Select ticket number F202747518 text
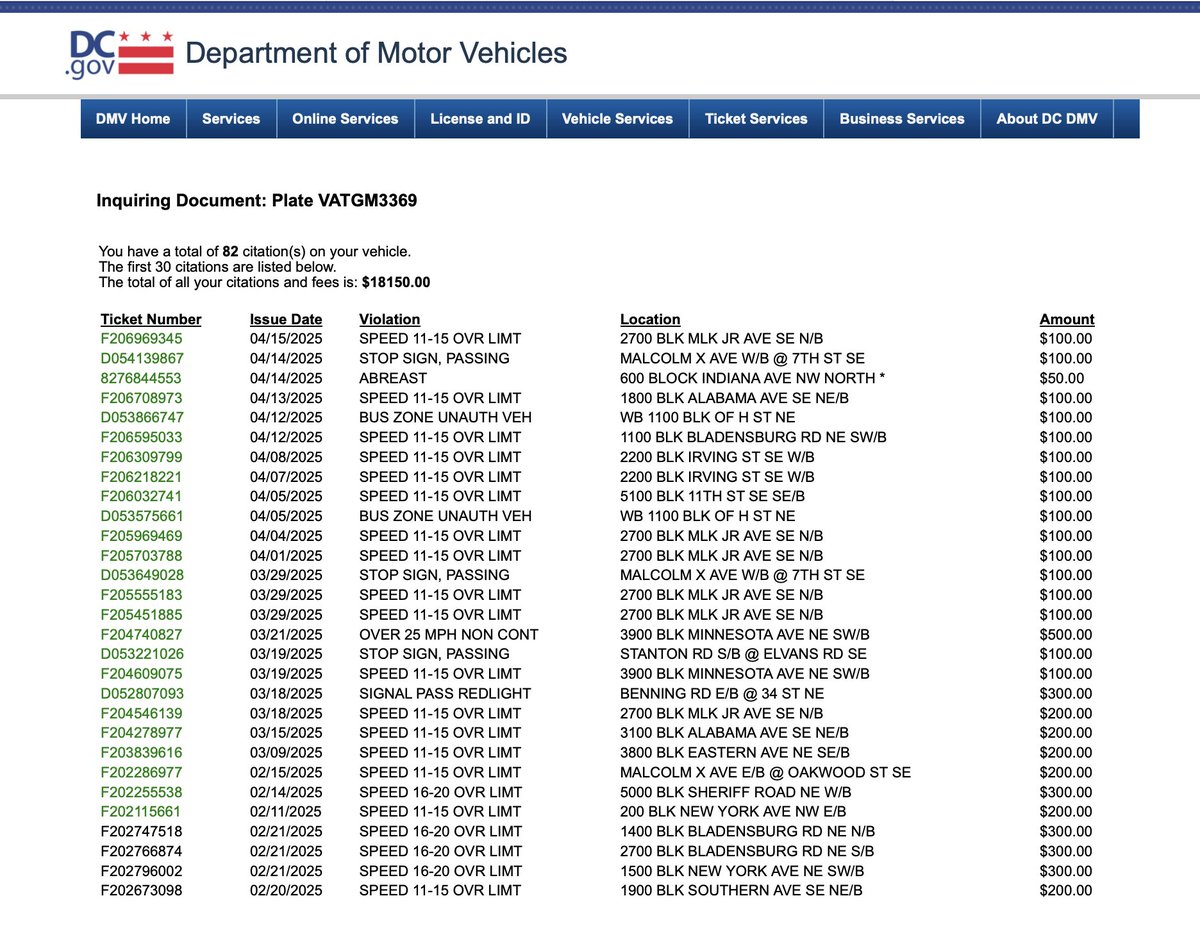 tap(142, 831)
